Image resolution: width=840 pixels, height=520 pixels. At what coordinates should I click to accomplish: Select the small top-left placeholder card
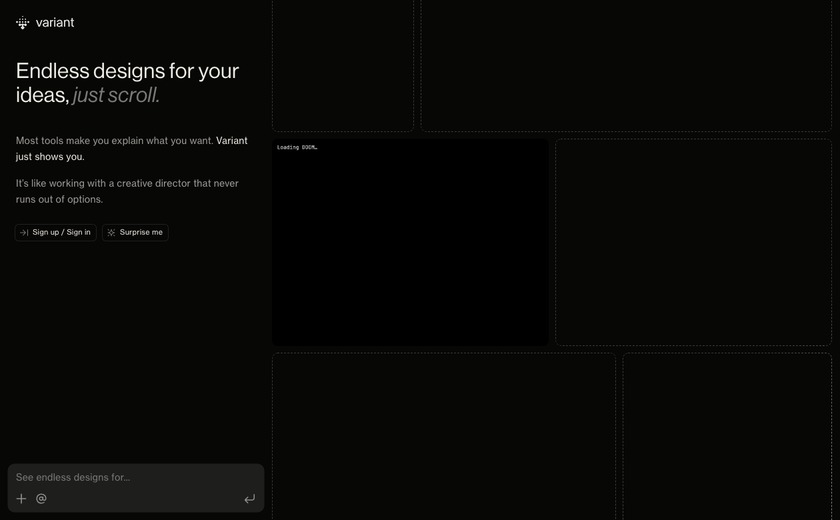[343, 65]
